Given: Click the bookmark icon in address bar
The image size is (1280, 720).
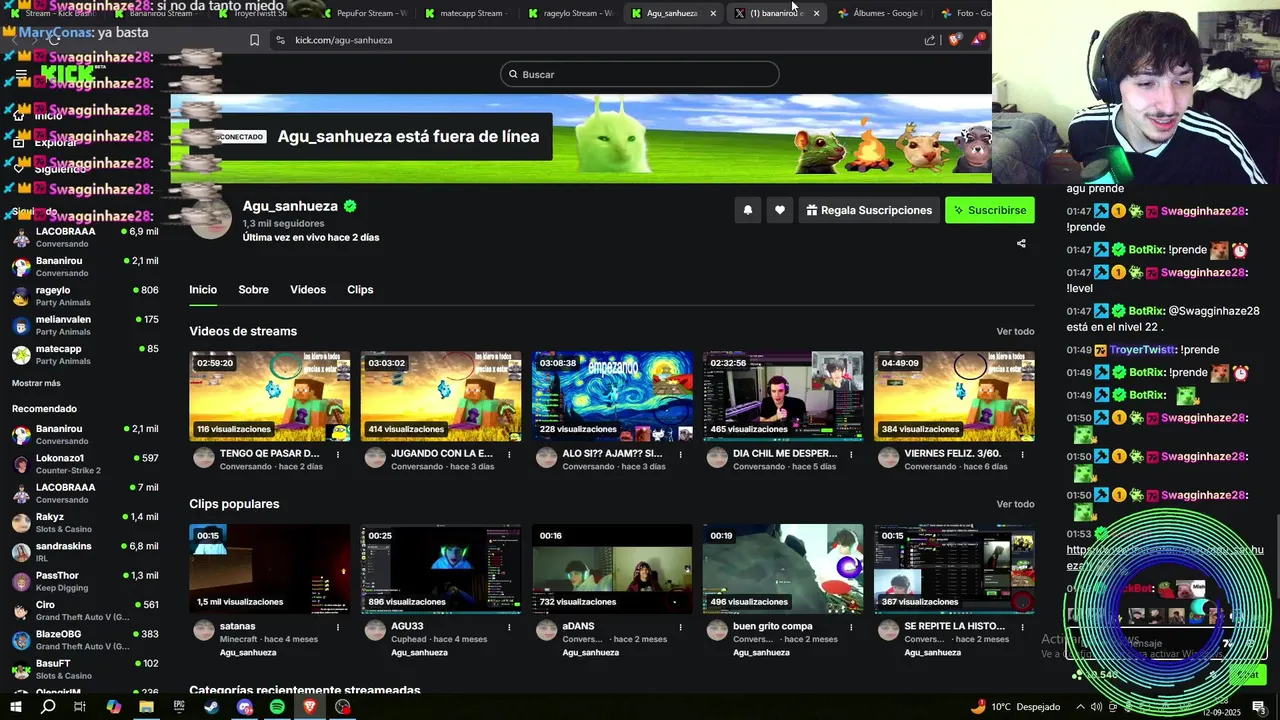Looking at the screenshot, I should 254,40.
